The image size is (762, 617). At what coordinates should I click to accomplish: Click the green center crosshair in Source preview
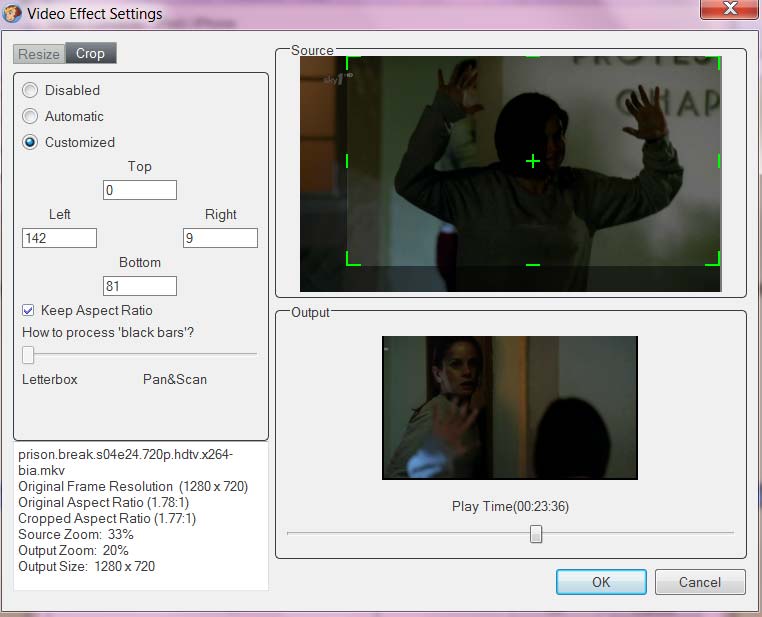click(533, 161)
